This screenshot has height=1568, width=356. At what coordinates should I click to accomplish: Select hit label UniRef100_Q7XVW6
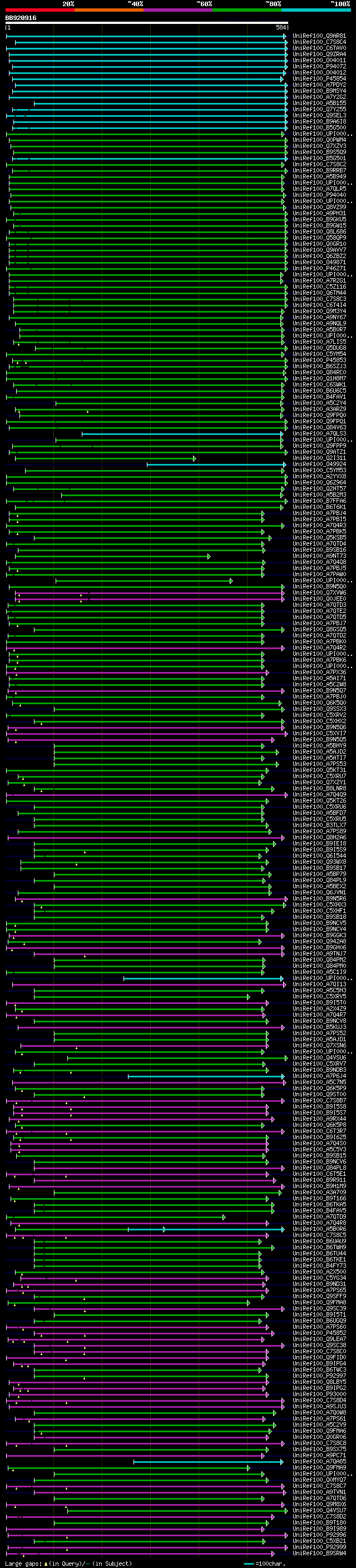[319, 593]
